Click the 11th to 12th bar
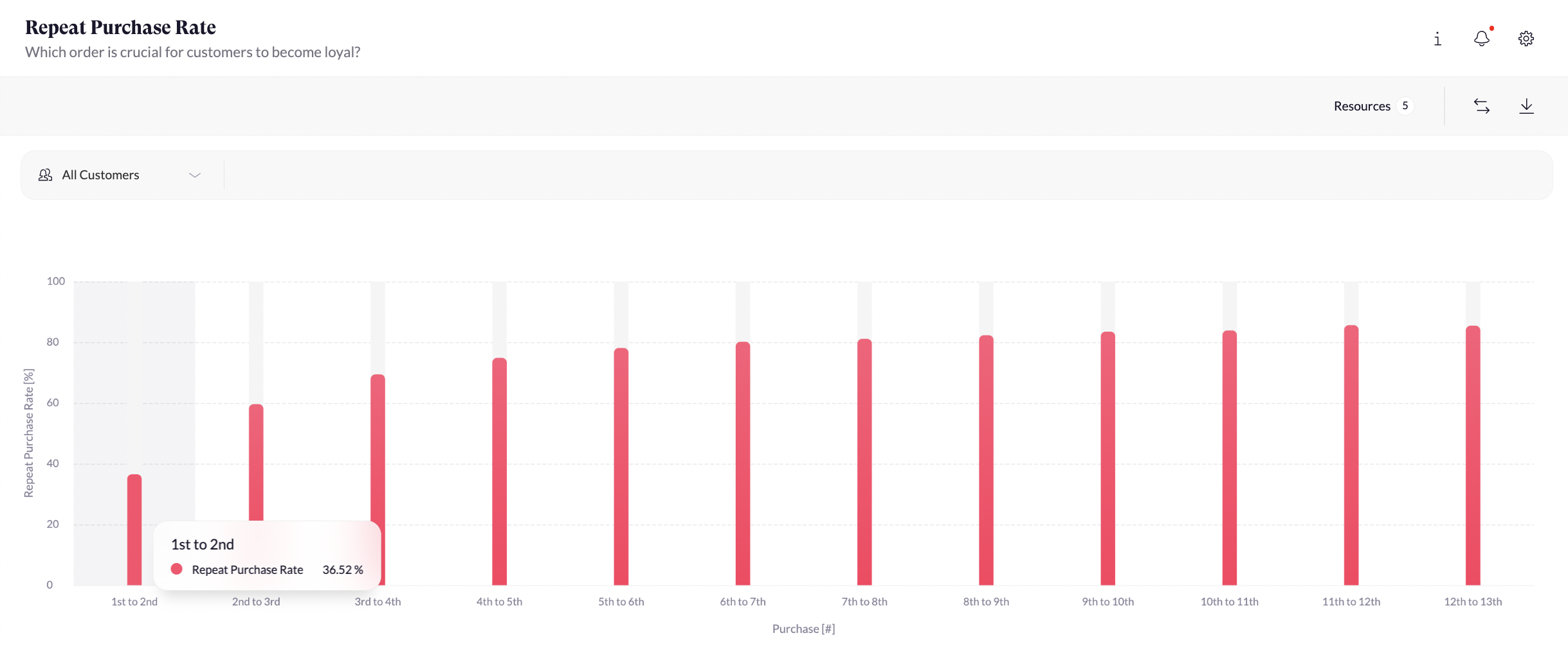1568x653 pixels. tap(1351, 455)
